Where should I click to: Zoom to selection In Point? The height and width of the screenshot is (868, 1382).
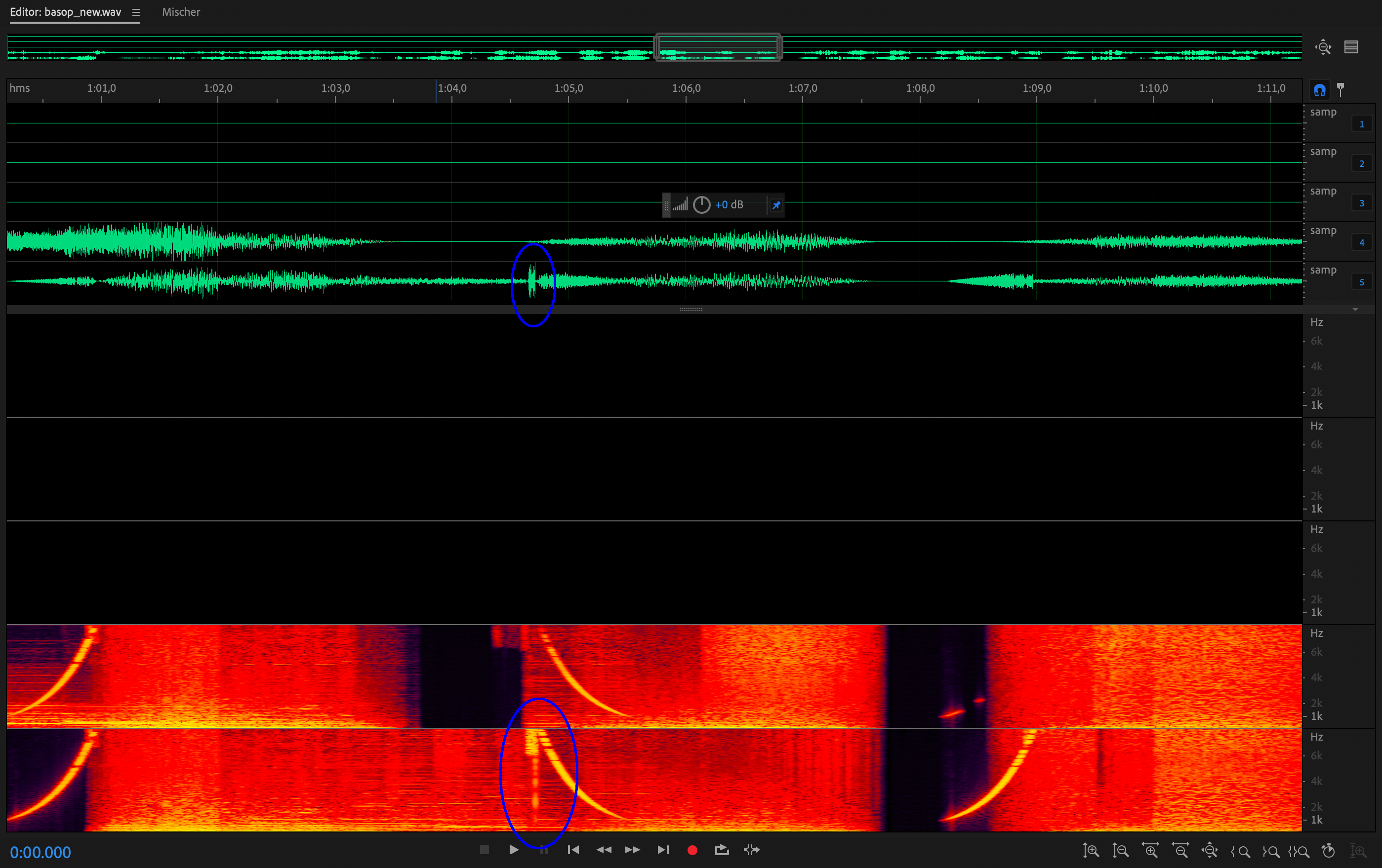1240,850
